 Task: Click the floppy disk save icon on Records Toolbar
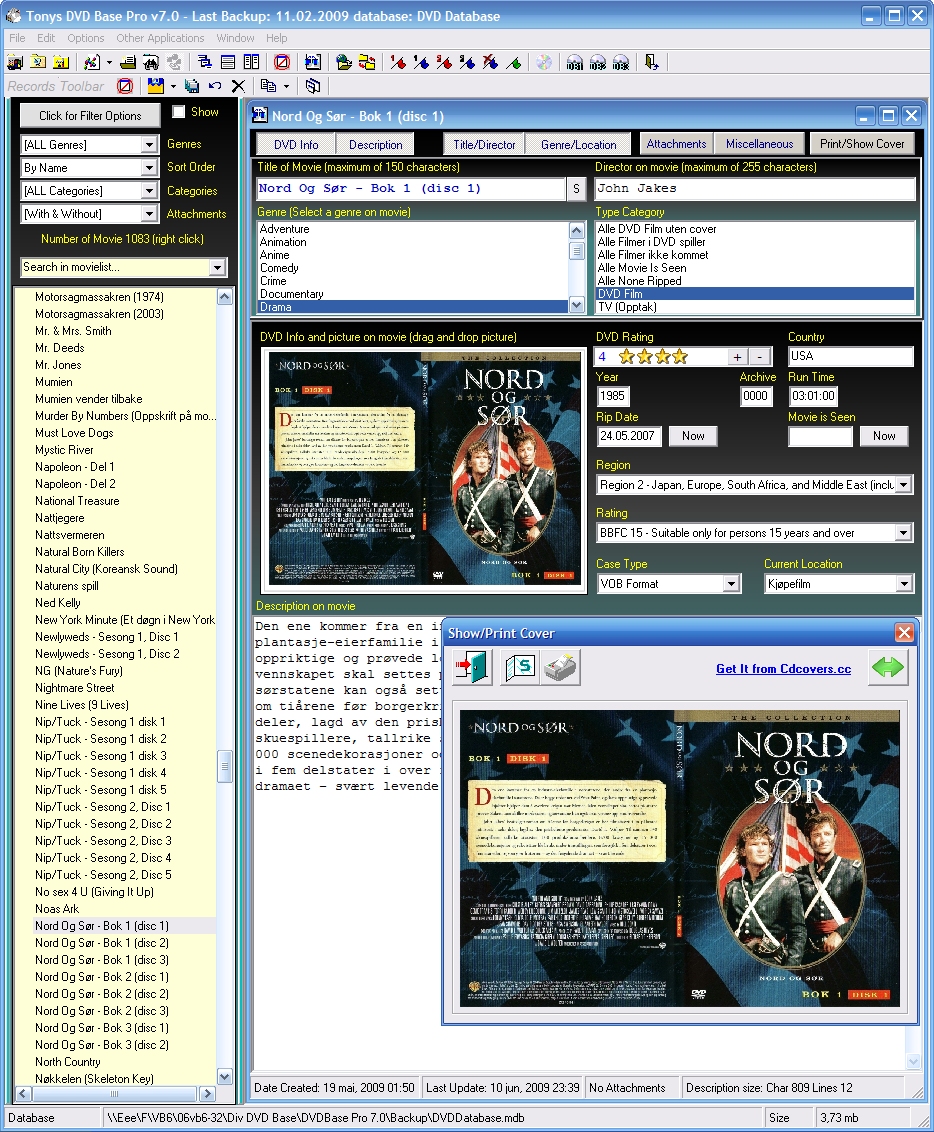pyautogui.click(x=154, y=86)
